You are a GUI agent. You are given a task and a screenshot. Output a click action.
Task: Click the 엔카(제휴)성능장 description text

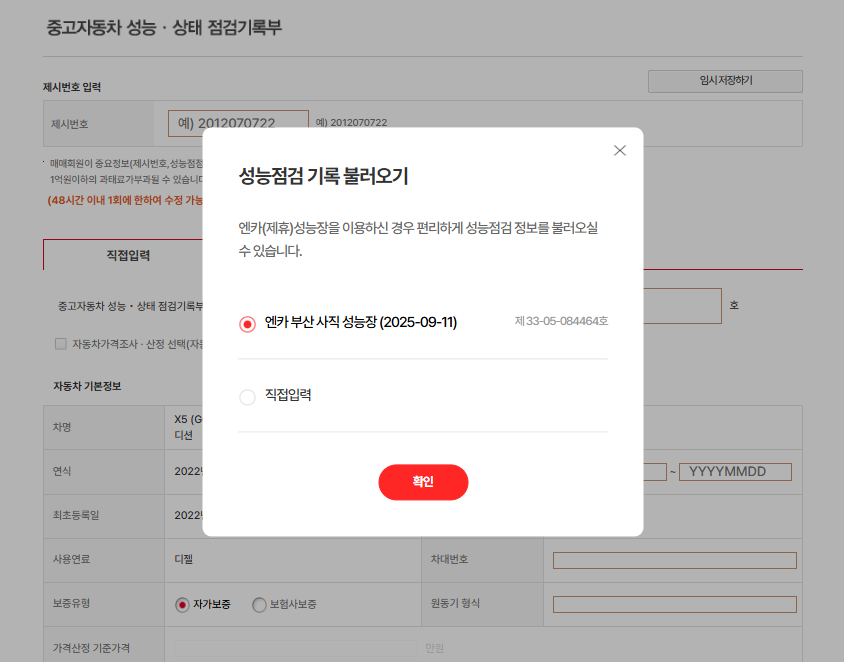418,240
